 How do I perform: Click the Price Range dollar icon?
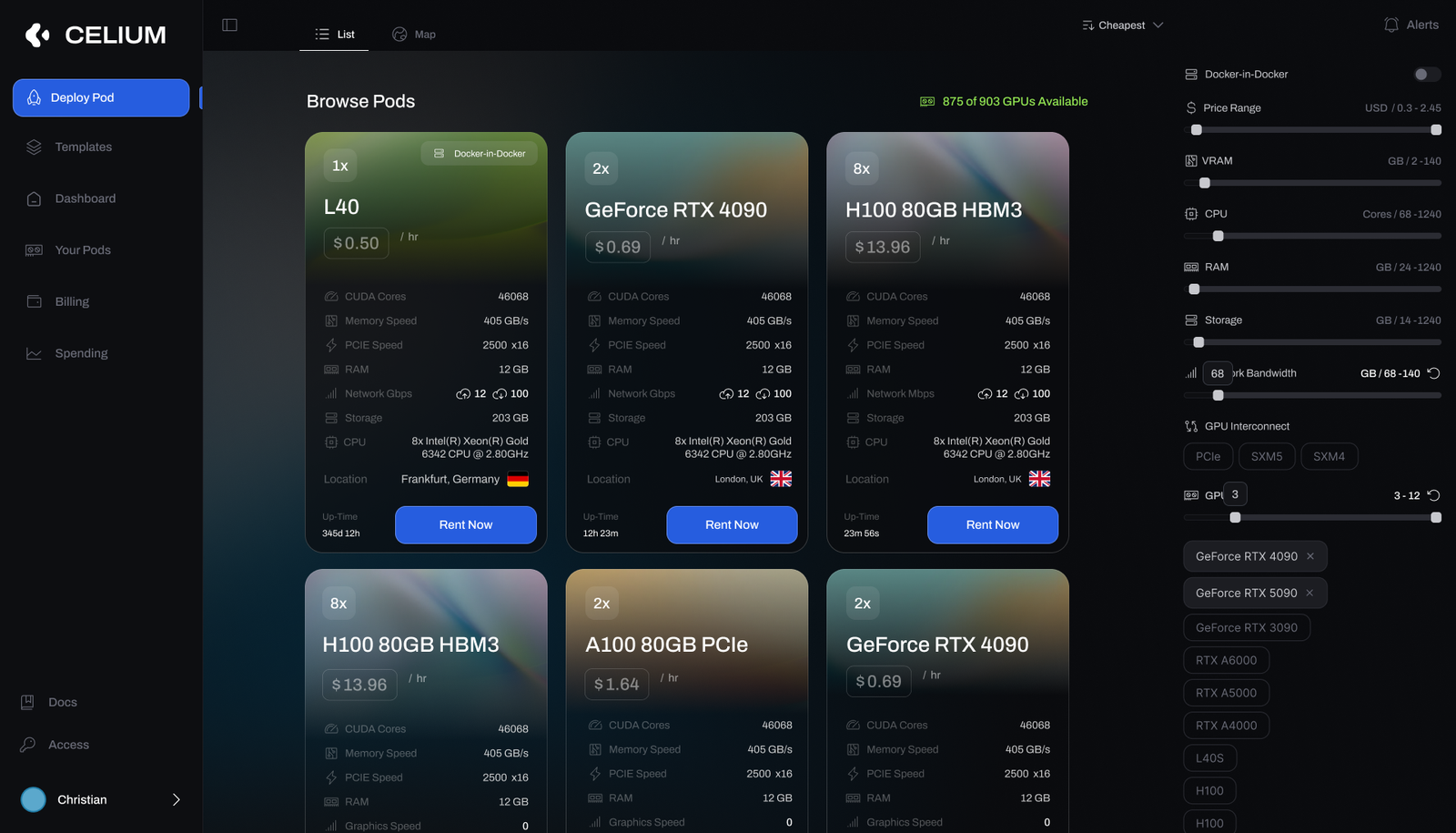(1191, 107)
